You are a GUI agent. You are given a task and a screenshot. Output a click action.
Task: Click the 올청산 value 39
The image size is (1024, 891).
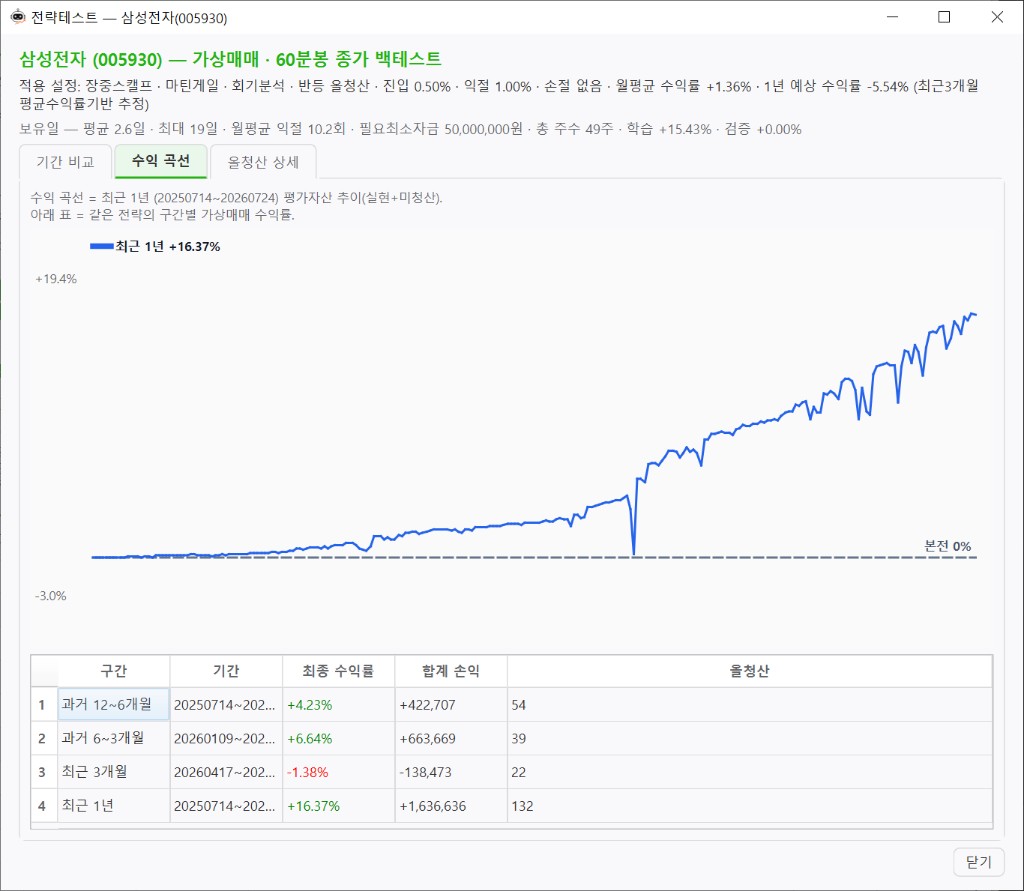pos(750,739)
